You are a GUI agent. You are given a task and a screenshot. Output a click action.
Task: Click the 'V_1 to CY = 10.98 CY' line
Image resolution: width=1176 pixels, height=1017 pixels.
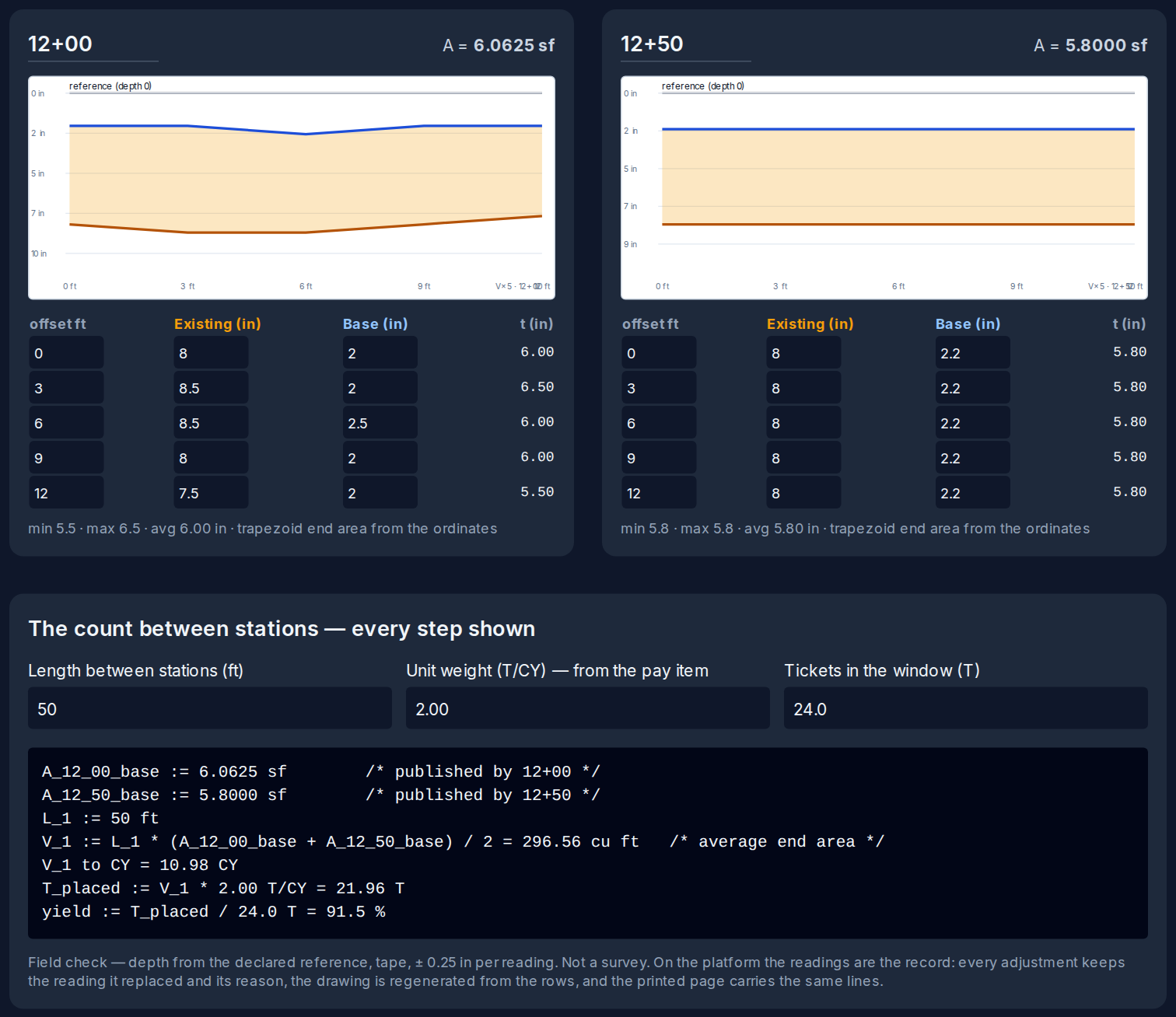140,865
